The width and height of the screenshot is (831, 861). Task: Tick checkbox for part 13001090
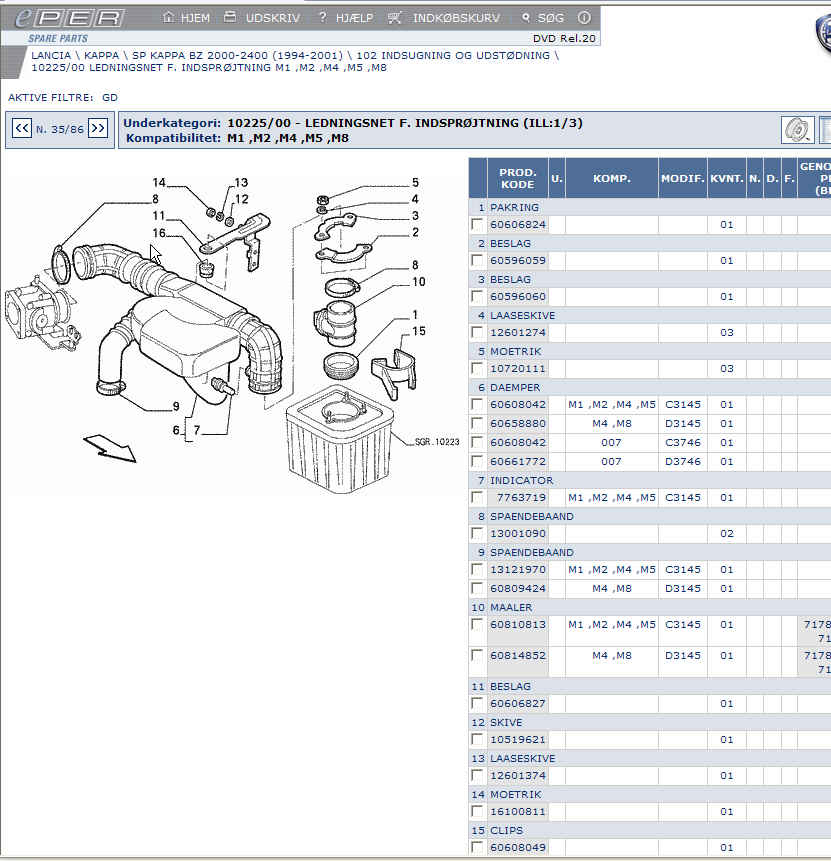(477, 533)
